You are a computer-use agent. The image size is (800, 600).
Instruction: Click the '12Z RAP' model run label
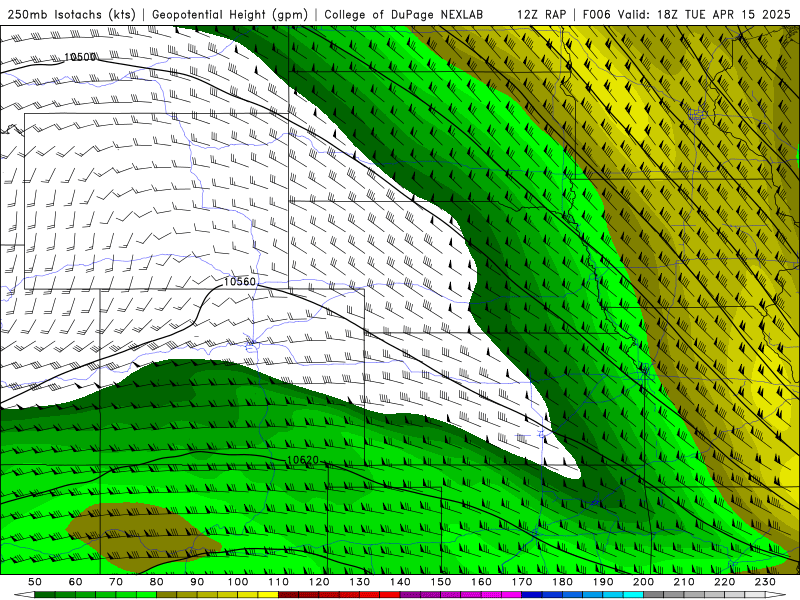541,14
